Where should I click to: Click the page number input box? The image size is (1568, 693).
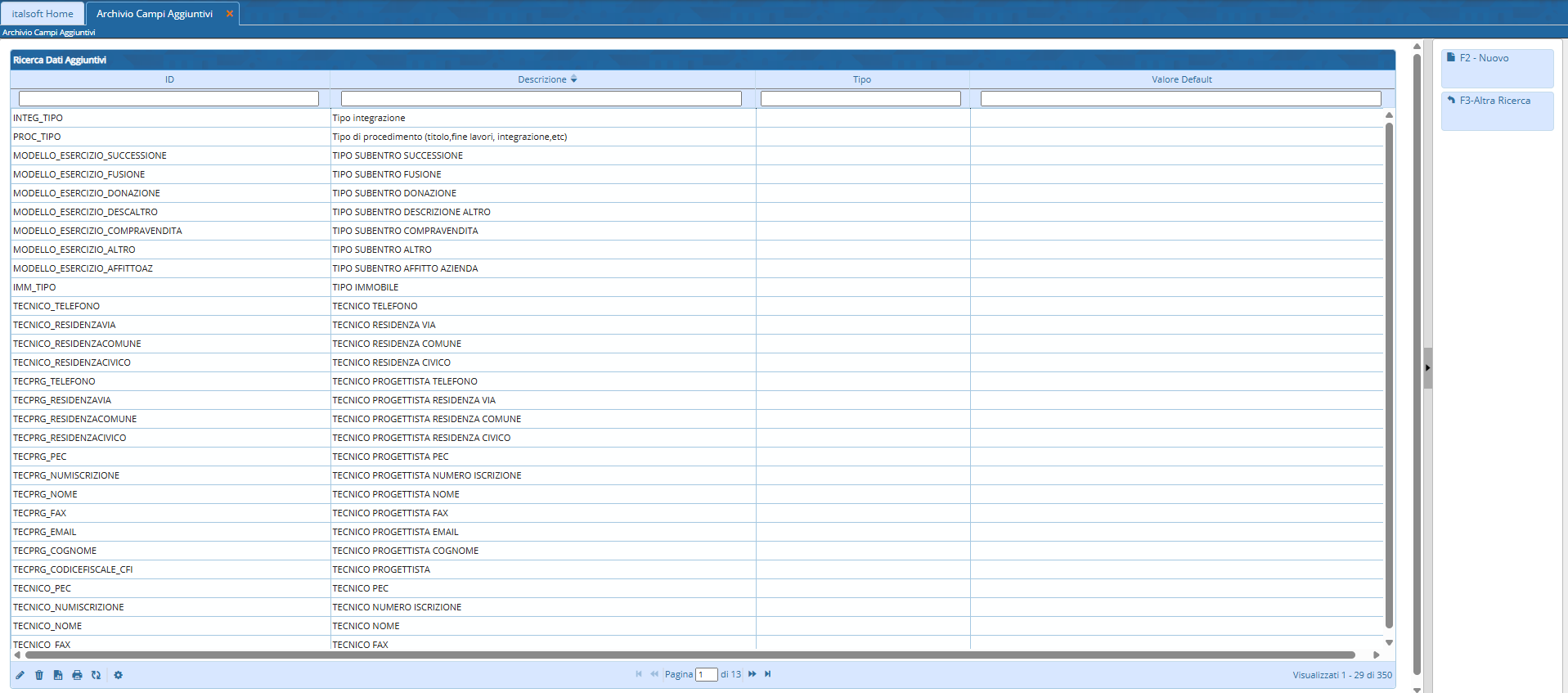[706, 675]
